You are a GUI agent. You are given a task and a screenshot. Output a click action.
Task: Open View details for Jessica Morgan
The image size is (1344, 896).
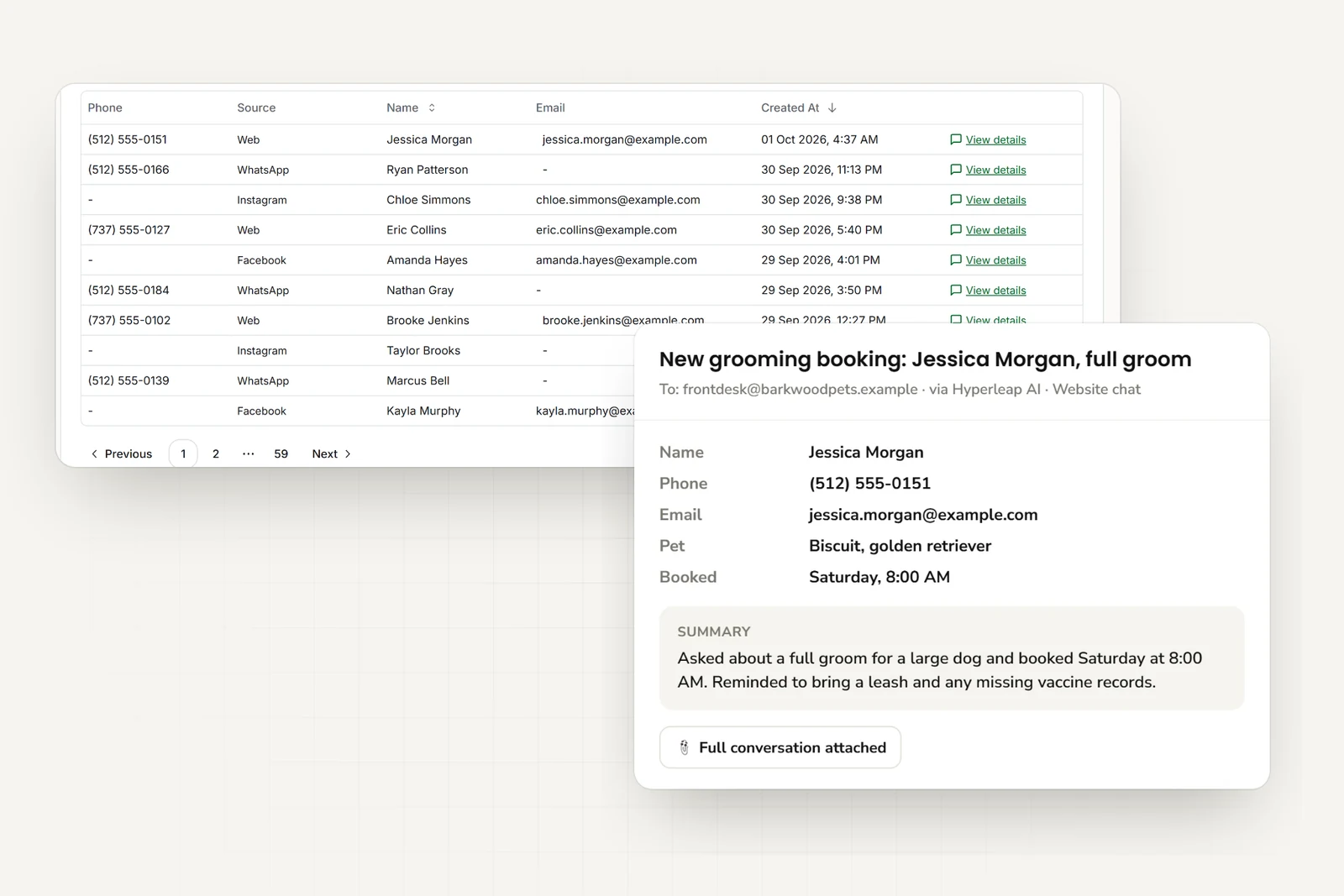[995, 139]
